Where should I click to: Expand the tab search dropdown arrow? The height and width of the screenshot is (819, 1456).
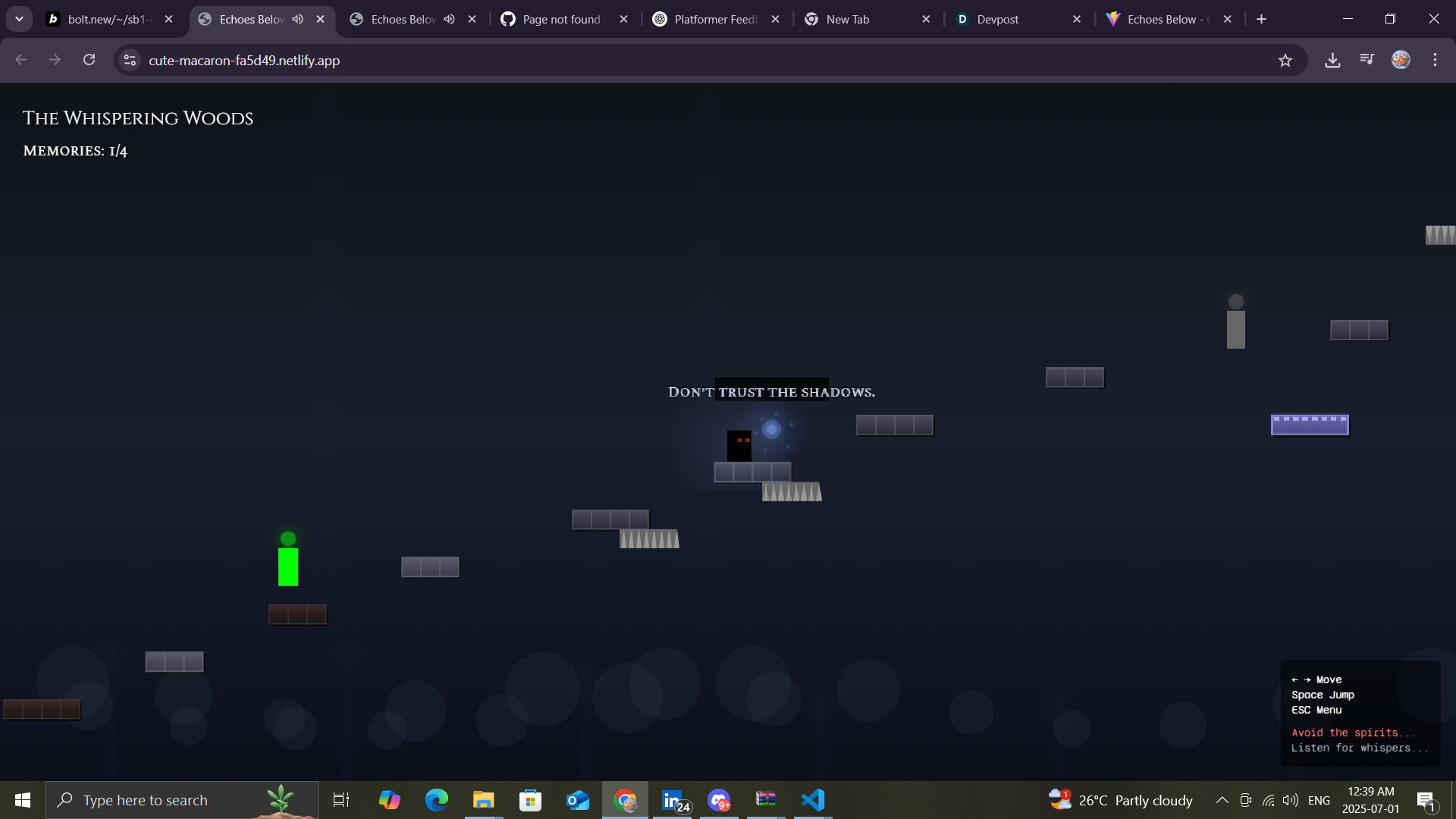coord(19,19)
